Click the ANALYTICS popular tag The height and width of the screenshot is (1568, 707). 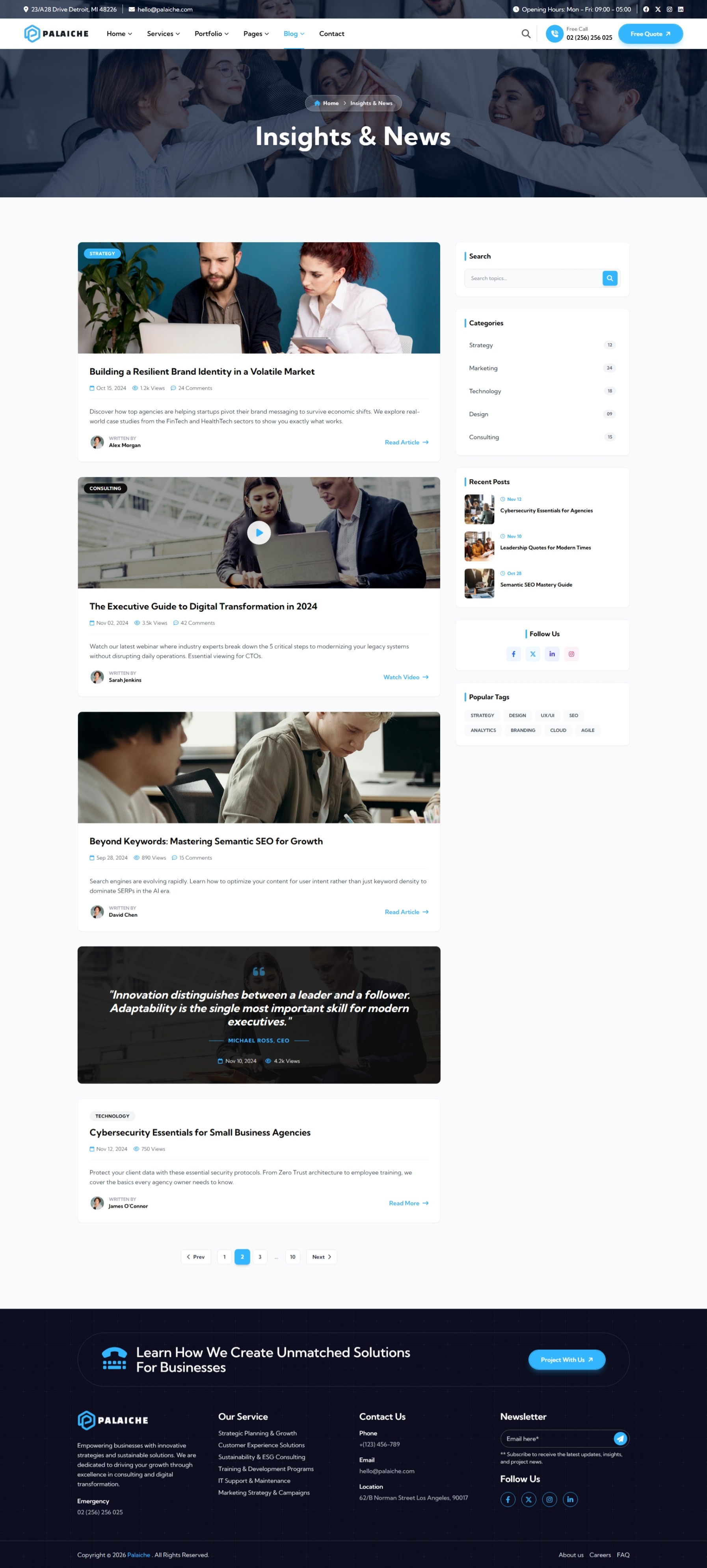tap(483, 730)
